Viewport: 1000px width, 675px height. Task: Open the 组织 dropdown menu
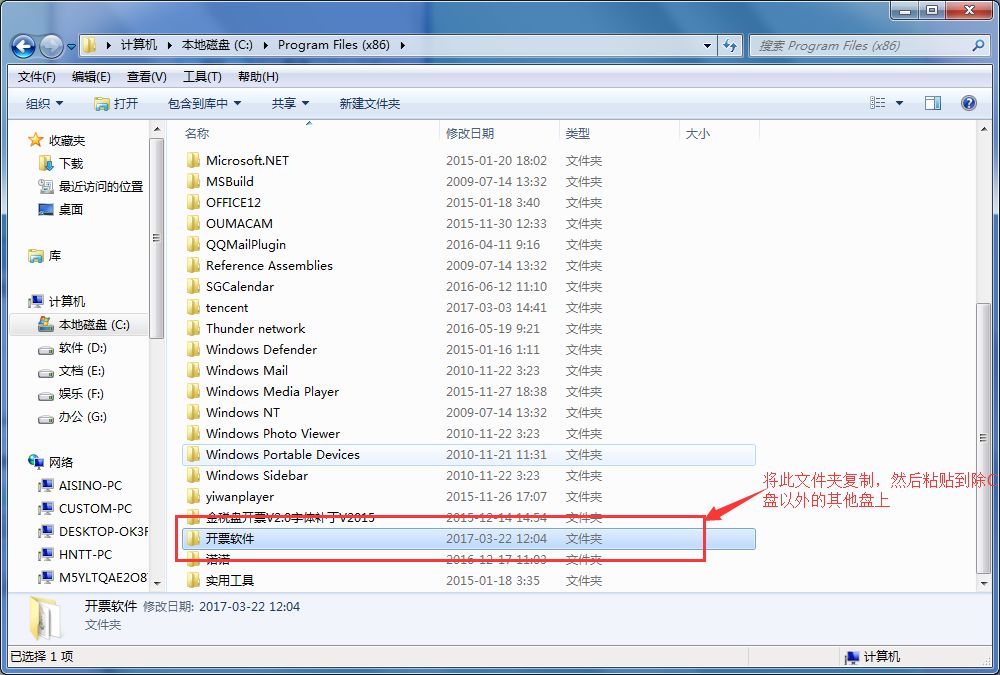44,103
